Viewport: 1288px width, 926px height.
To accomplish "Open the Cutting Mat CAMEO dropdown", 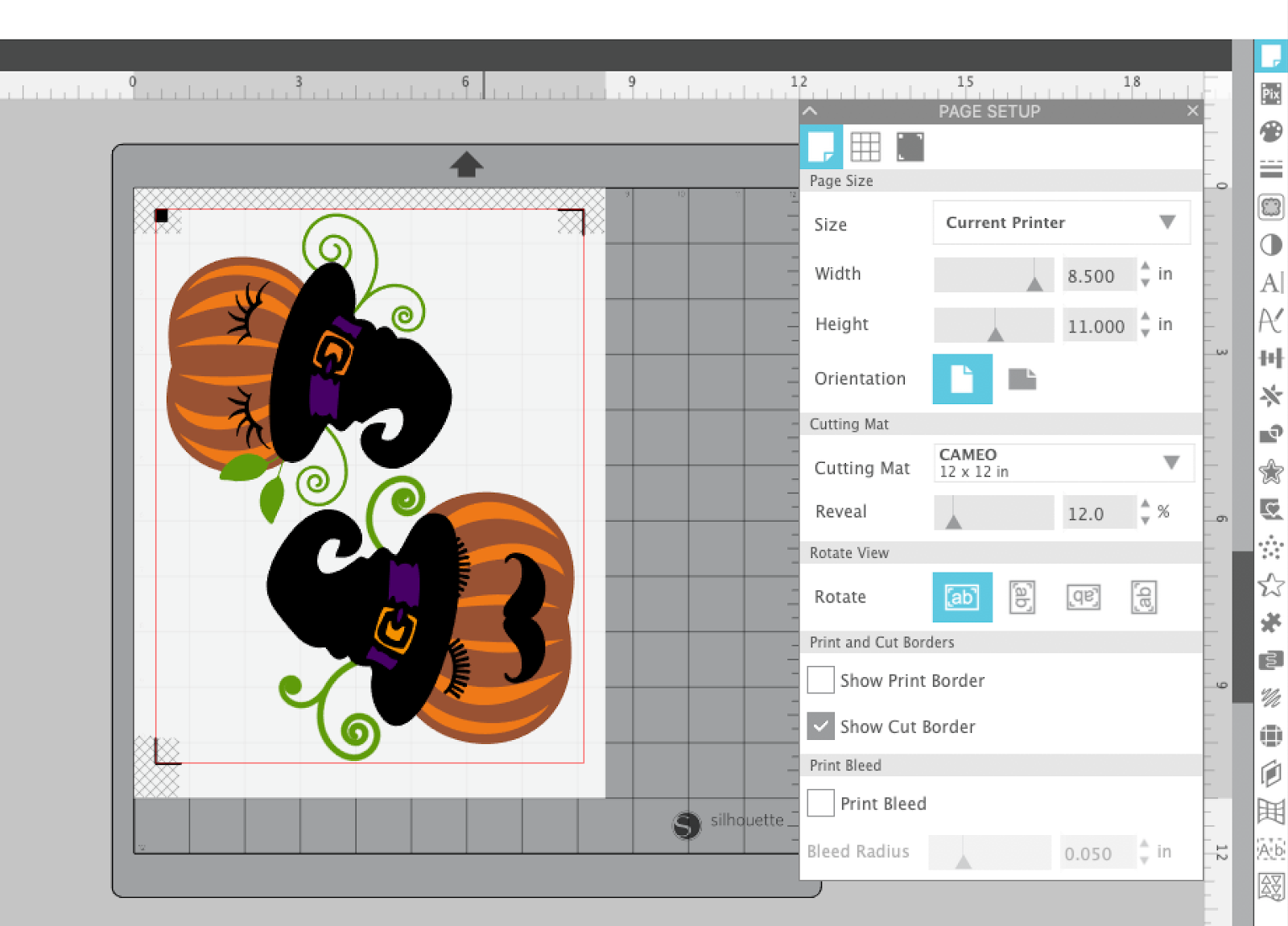I will (1063, 463).
